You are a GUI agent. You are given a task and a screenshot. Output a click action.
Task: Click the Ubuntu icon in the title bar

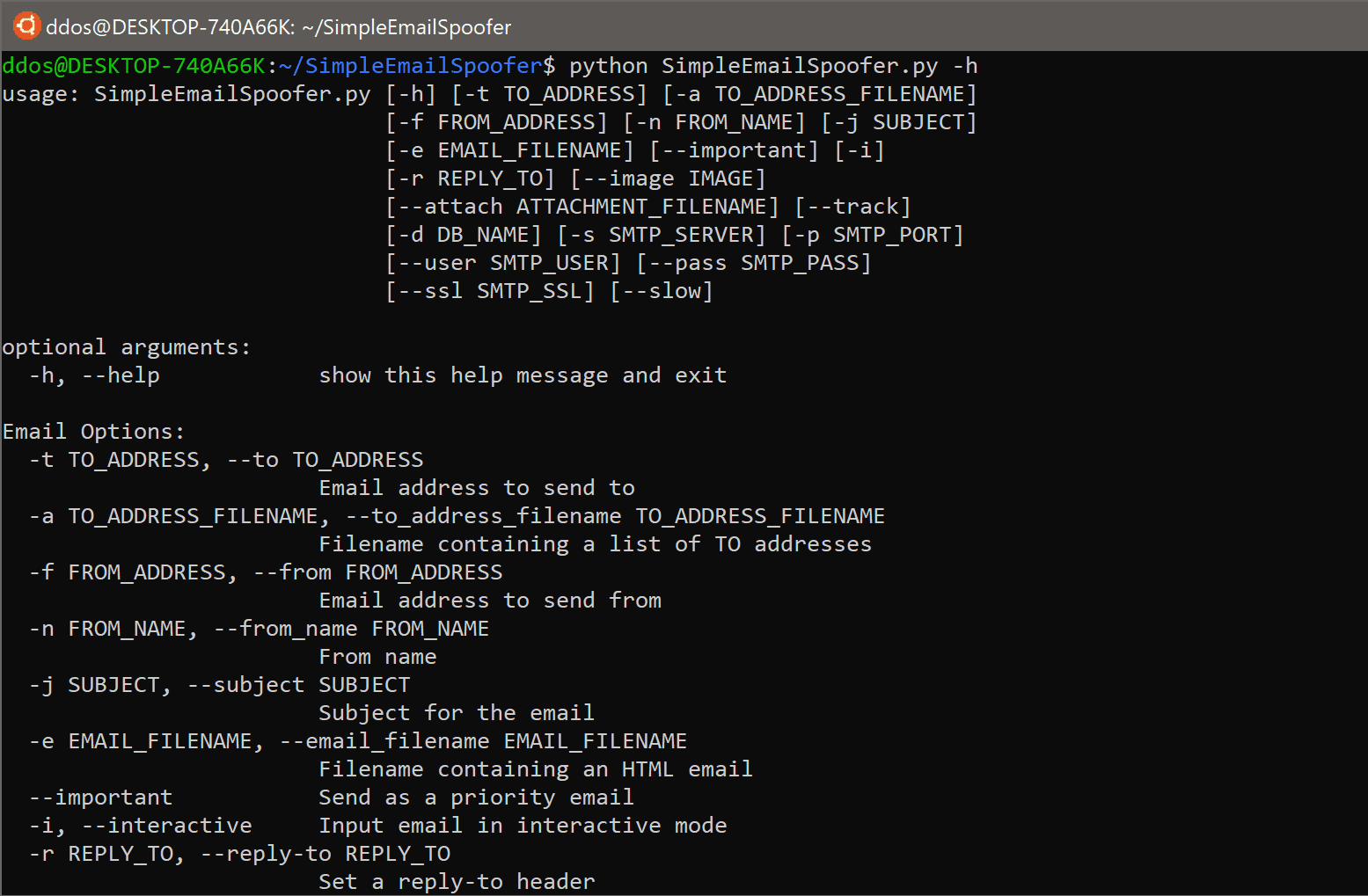[26, 25]
